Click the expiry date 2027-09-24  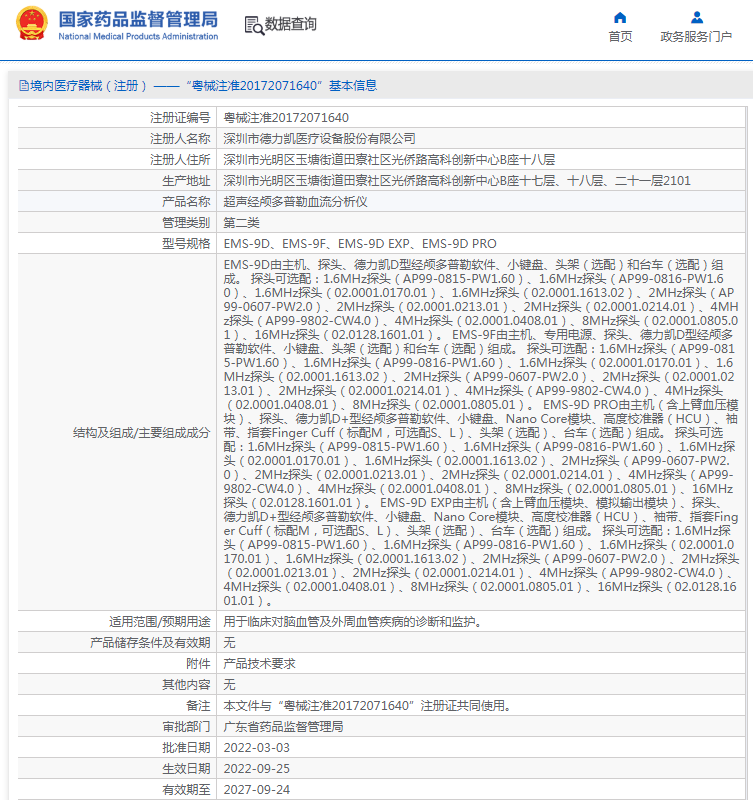point(256,789)
